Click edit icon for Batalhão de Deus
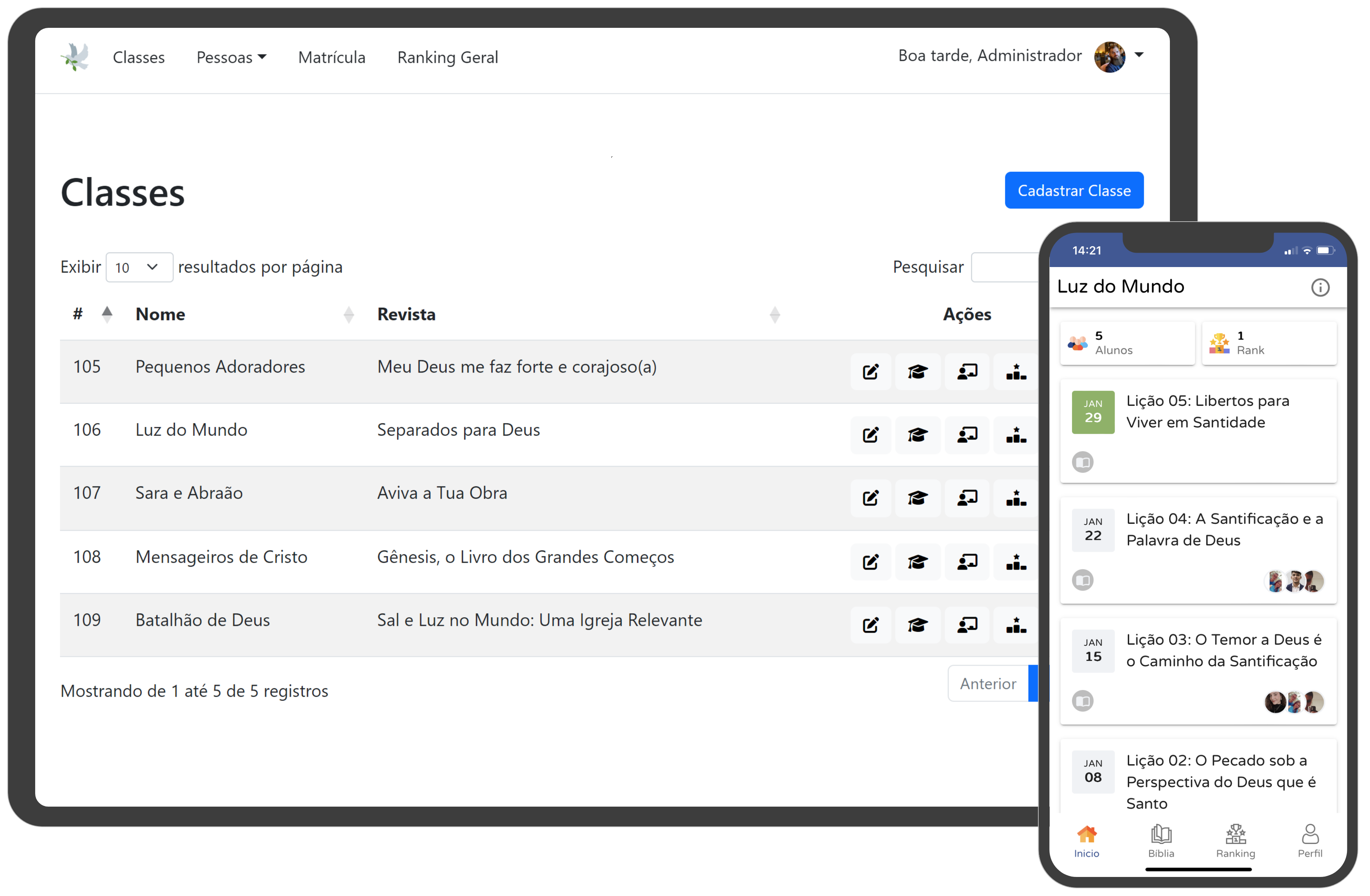 click(870, 625)
